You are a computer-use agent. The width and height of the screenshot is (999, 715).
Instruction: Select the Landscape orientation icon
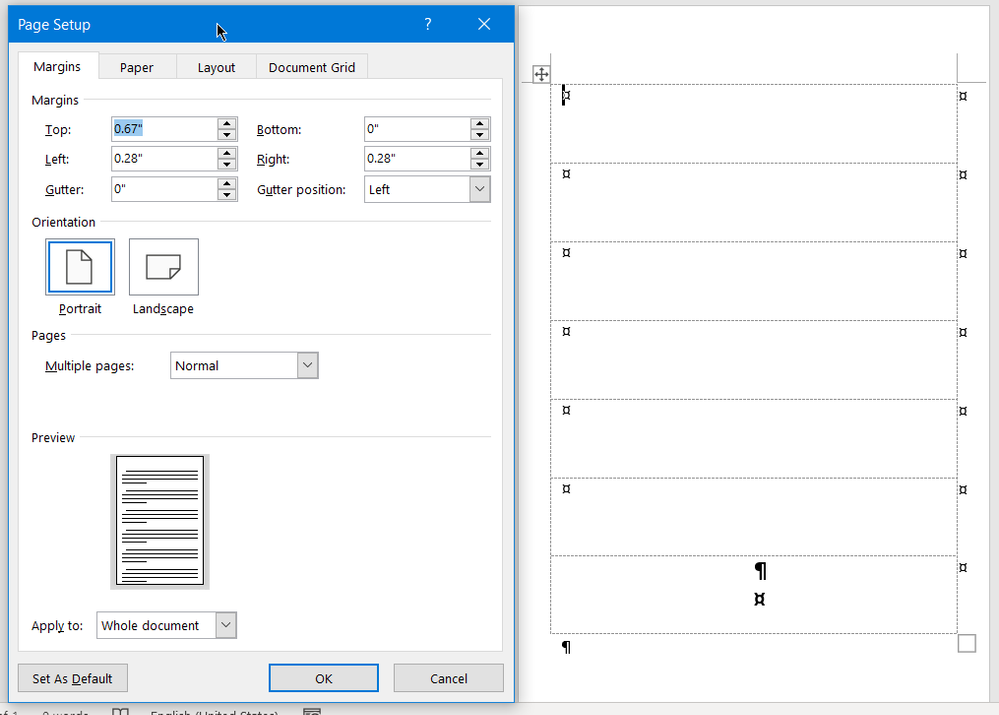tap(164, 267)
